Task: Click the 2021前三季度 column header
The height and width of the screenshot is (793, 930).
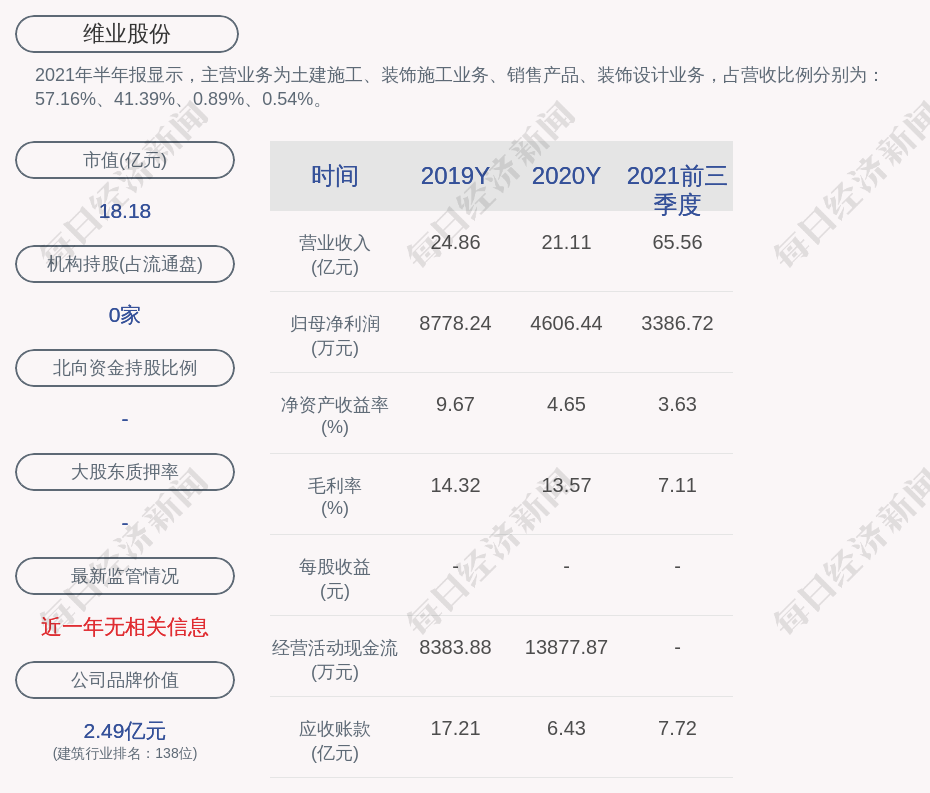Action: [x=677, y=190]
